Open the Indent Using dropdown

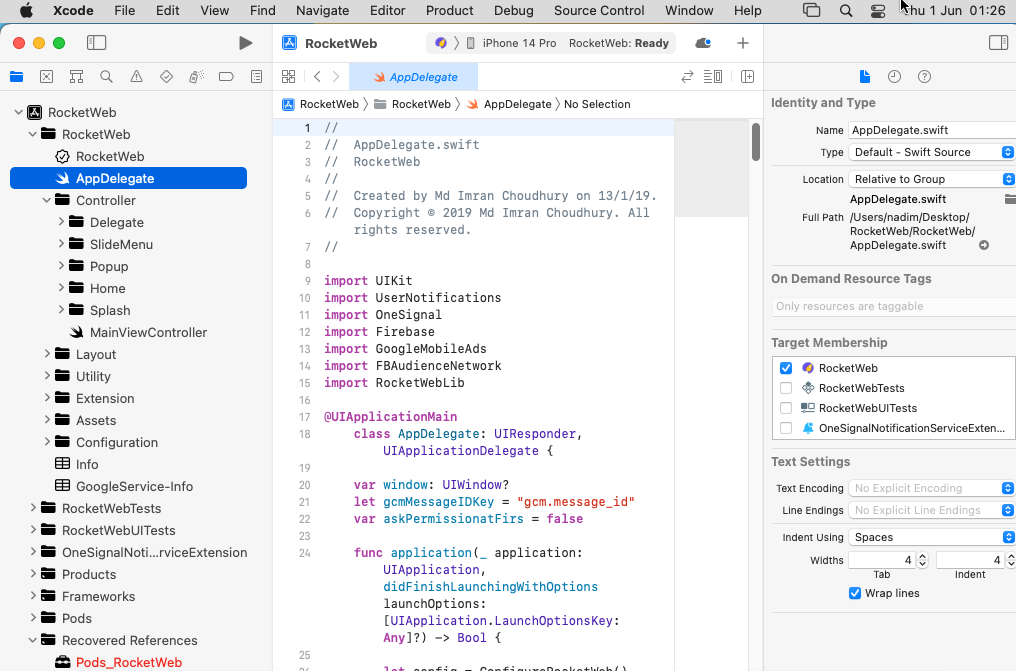pyautogui.click(x=932, y=538)
